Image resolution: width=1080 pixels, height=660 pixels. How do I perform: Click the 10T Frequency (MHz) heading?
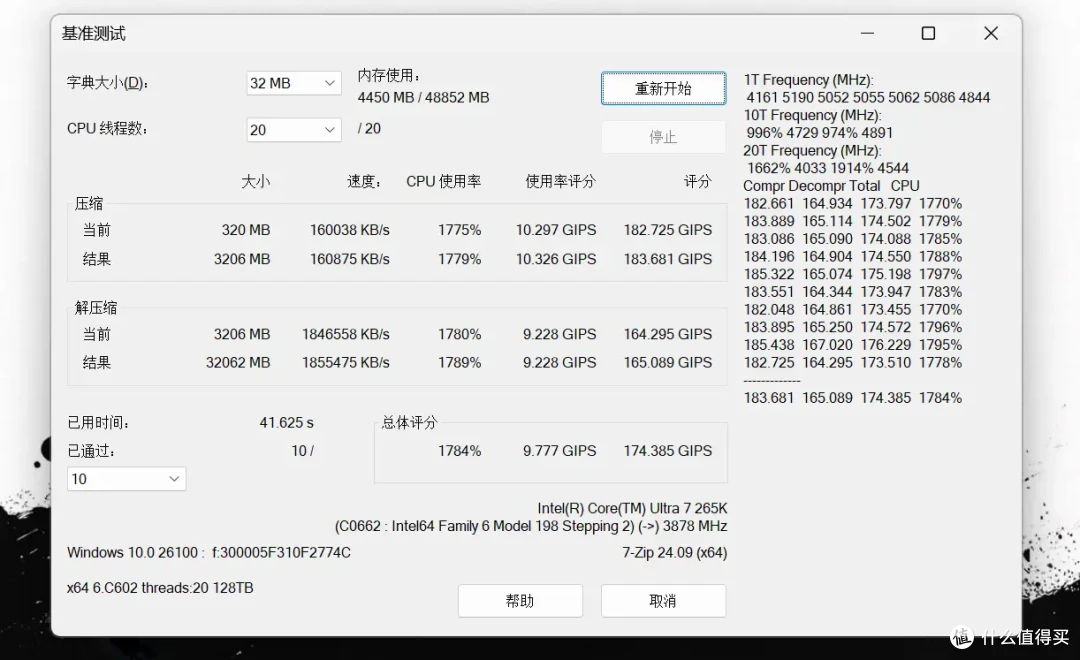(812, 115)
